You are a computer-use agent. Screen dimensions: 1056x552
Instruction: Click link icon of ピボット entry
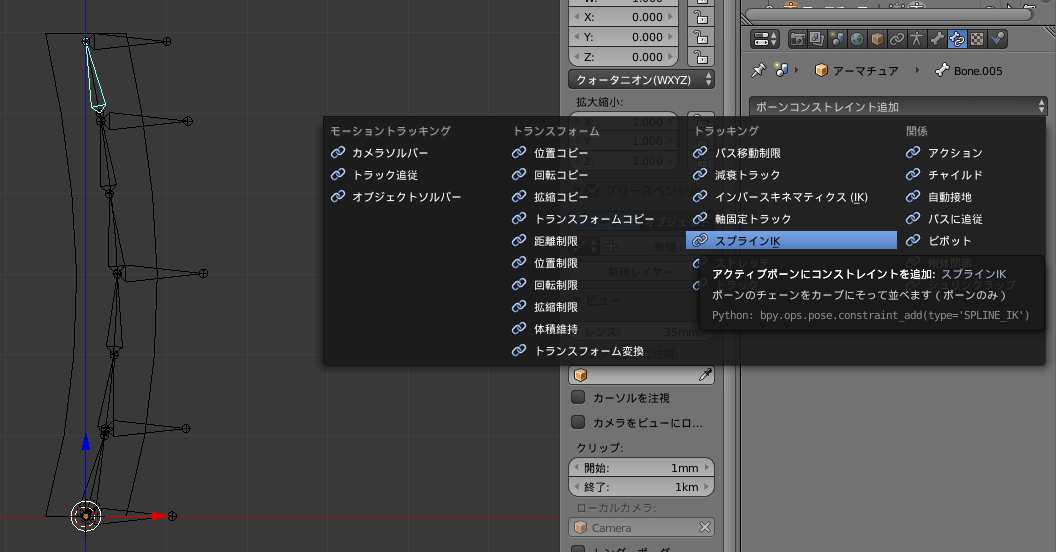coord(913,240)
